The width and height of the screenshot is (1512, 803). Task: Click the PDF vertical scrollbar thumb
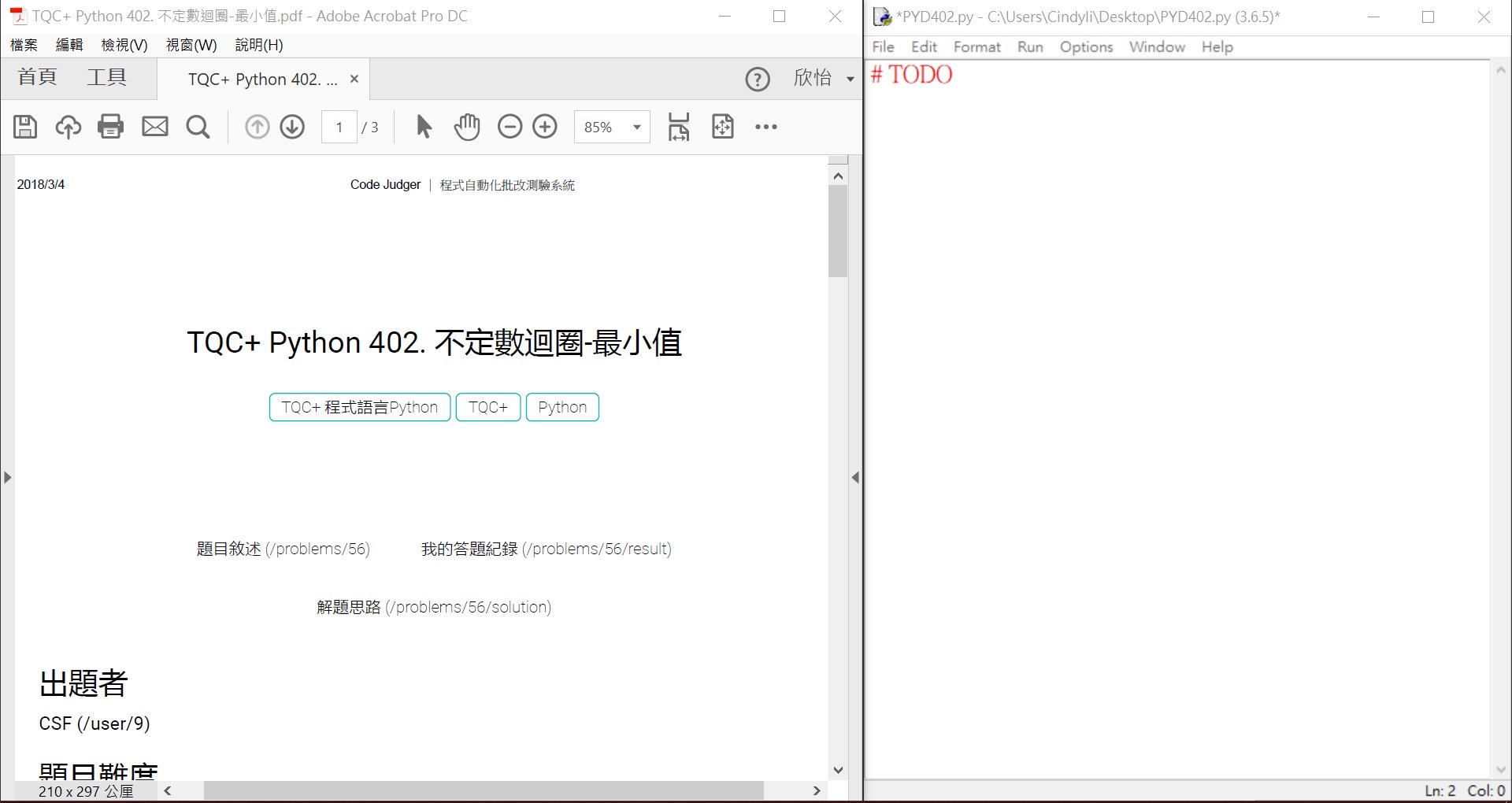[x=838, y=231]
